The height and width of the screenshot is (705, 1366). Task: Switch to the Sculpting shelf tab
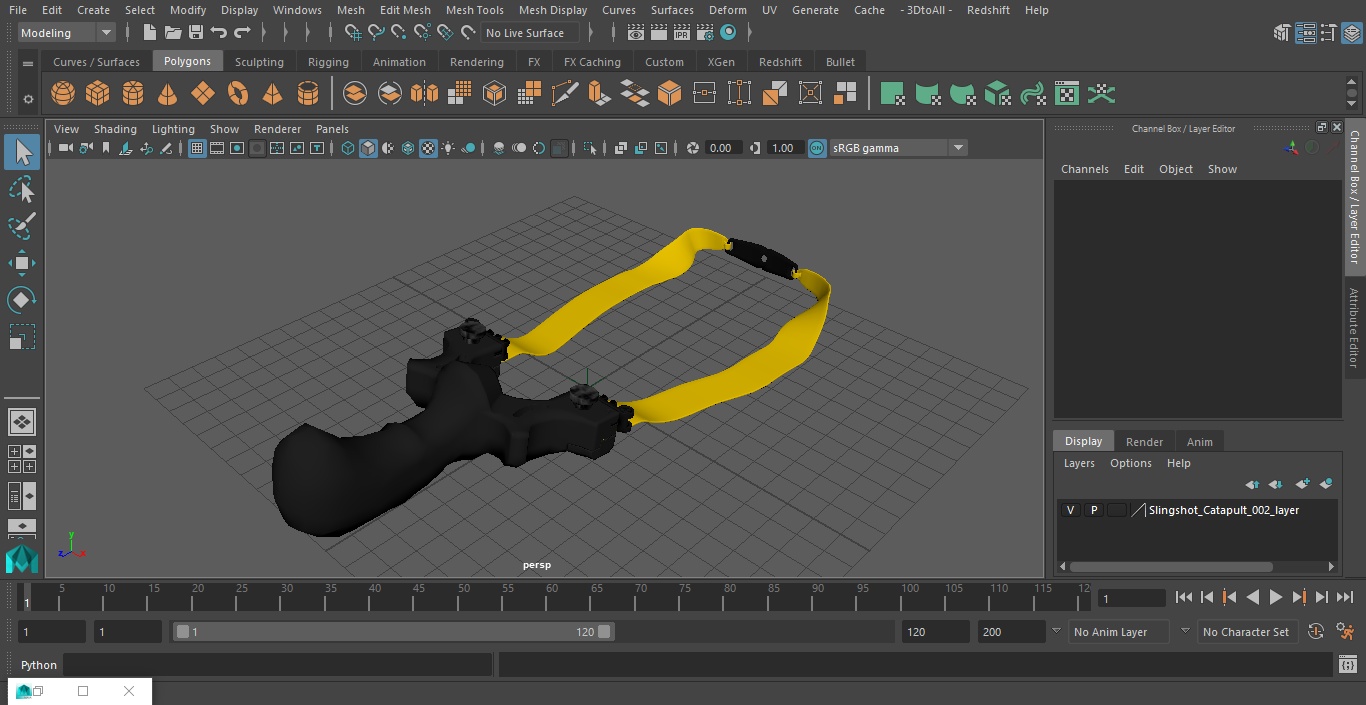tap(259, 62)
